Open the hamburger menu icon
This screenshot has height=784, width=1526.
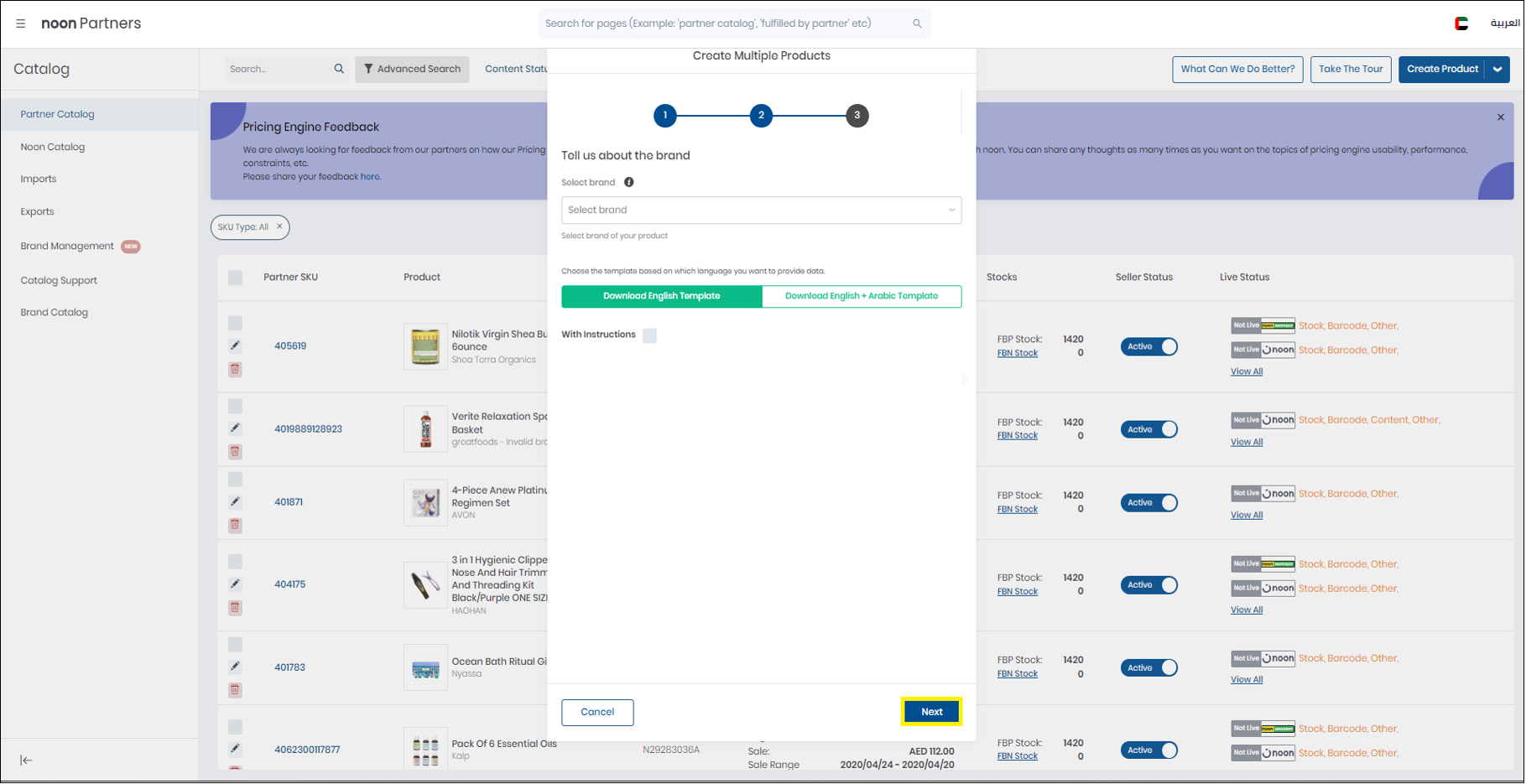20,23
